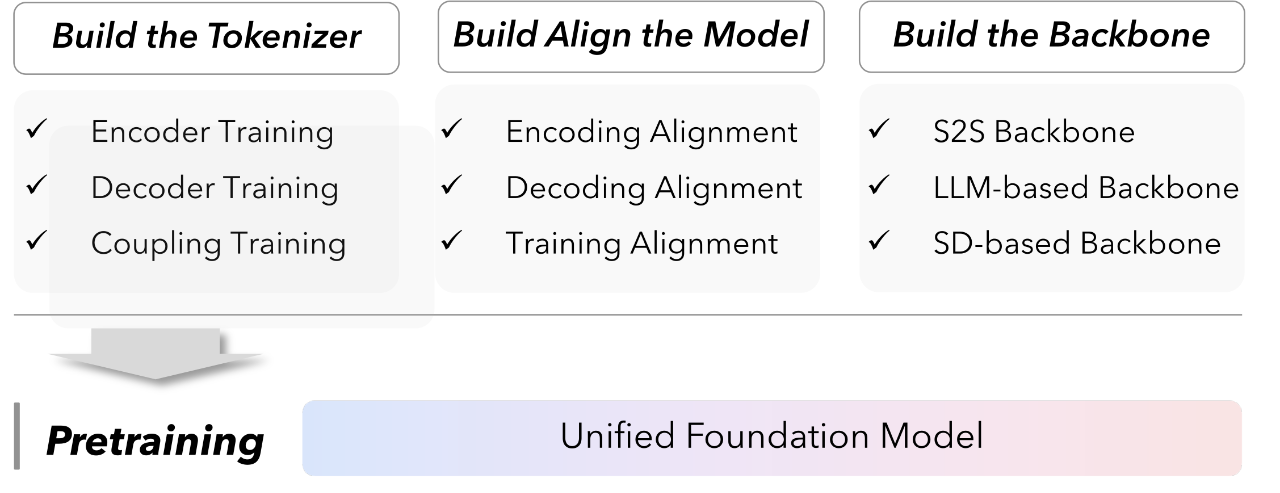Image resolution: width=1280 pixels, height=493 pixels.
Task: Click the checkmark beside SD-based Backbone
Action: click(878, 241)
